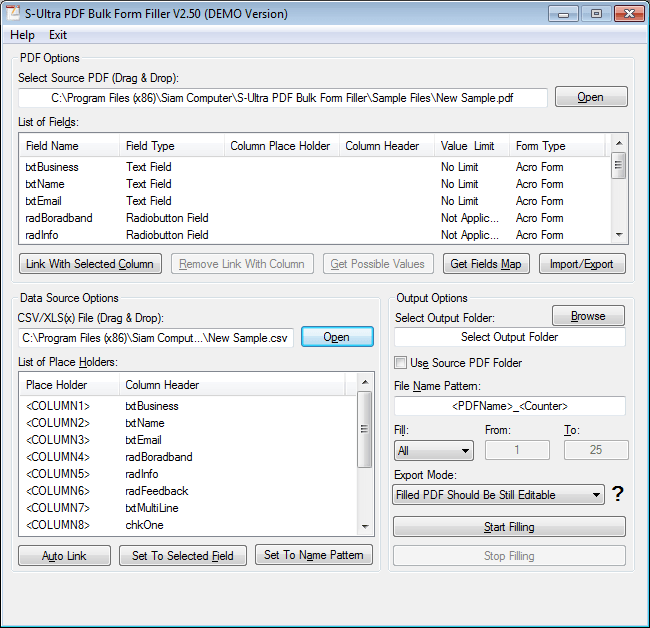
Task: Click the File Name Pattern input field
Action: 509,406
